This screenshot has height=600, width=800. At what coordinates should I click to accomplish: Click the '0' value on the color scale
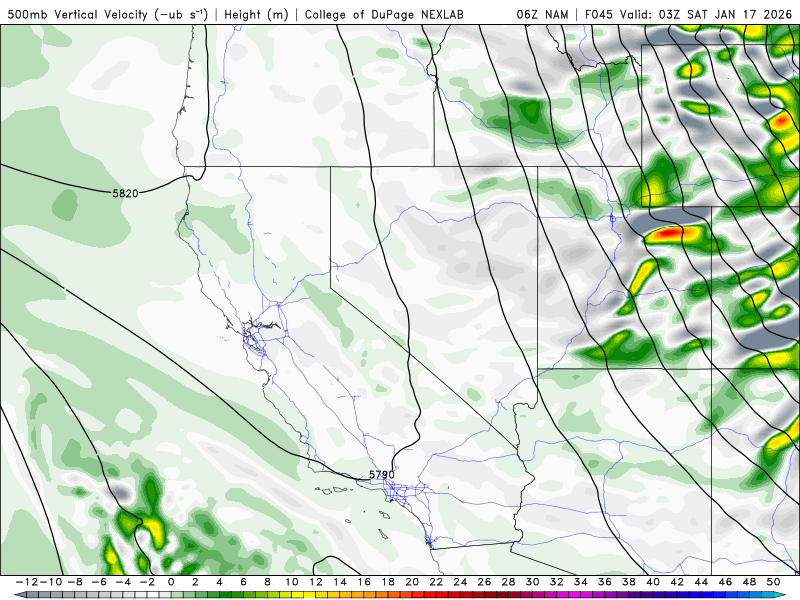point(171,582)
